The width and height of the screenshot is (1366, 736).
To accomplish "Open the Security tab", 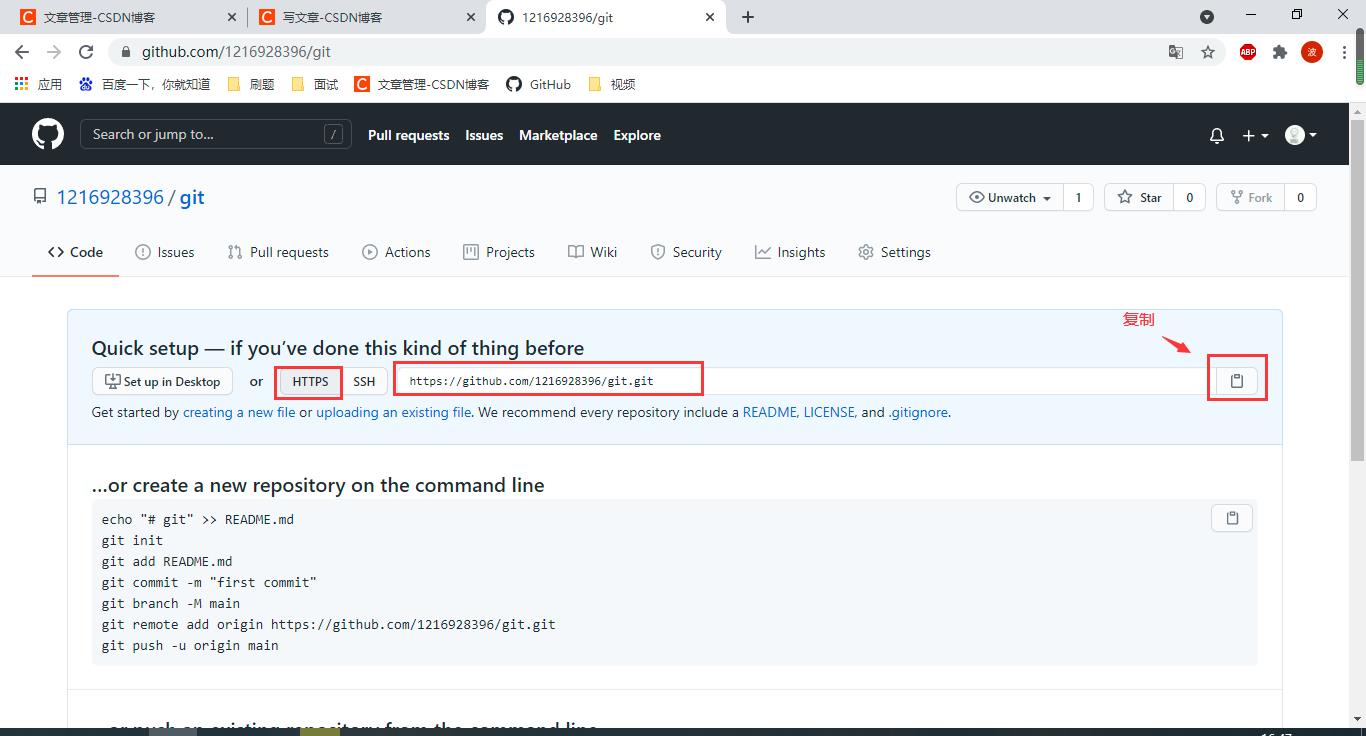I will [x=686, y=252].
